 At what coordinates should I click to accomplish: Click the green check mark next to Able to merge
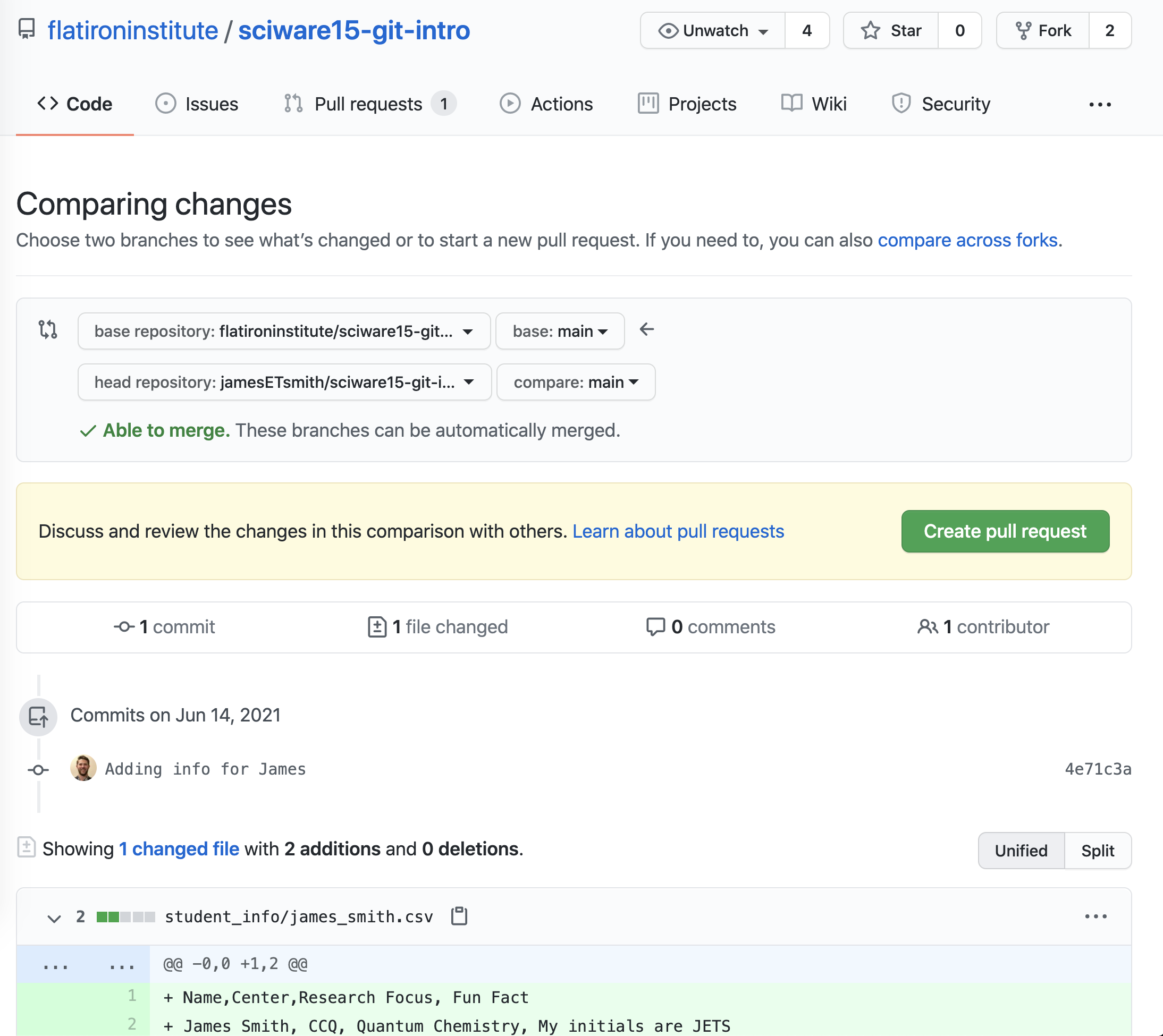click(x=88, y=431)
